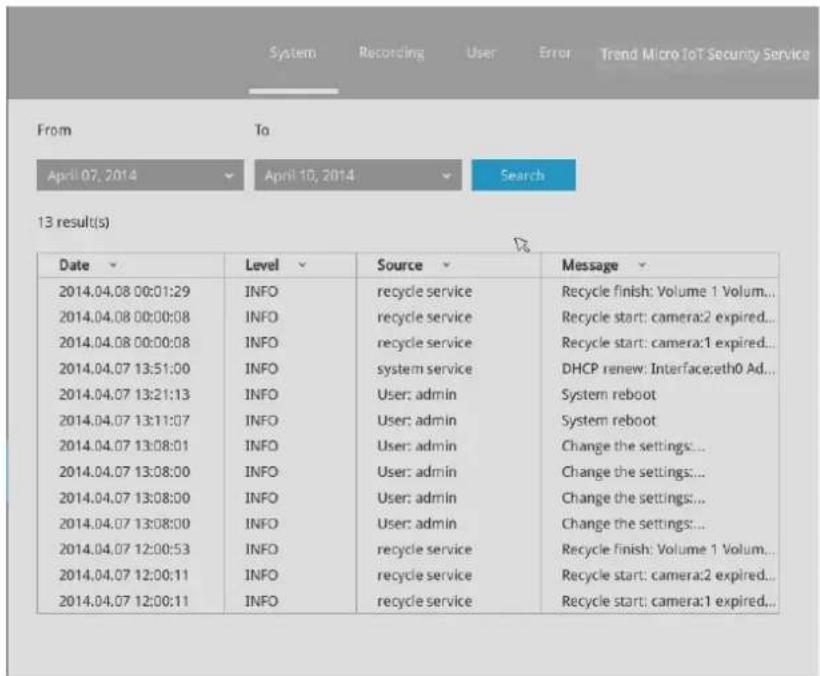Switch to the Error log tab

[x=554, y=53]
